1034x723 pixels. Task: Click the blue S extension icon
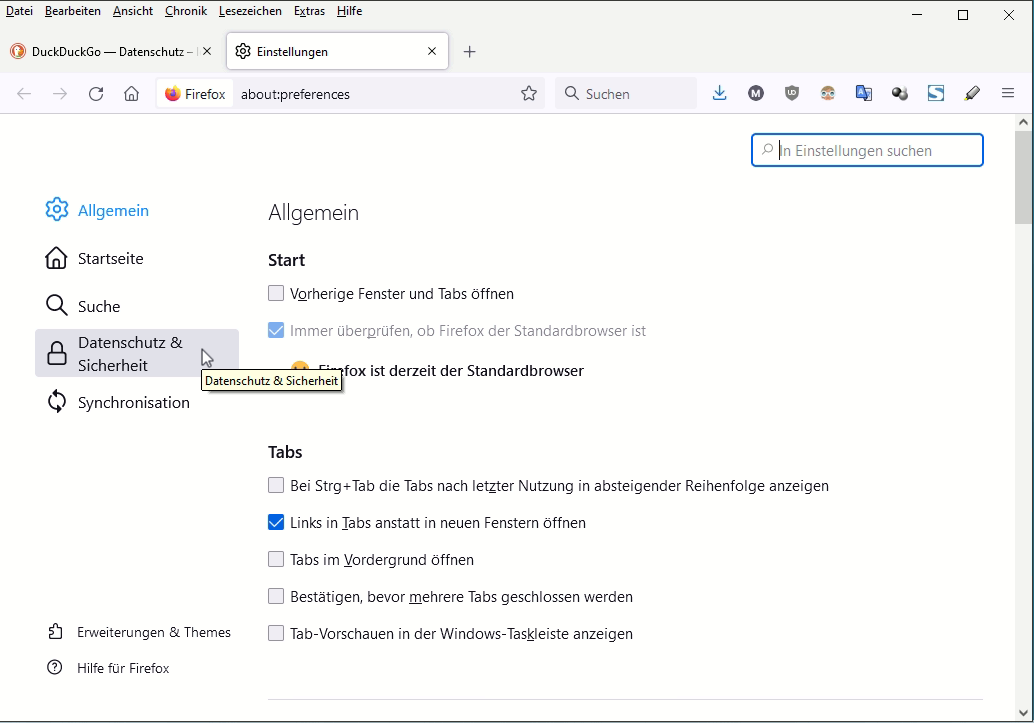pos(936,94)
